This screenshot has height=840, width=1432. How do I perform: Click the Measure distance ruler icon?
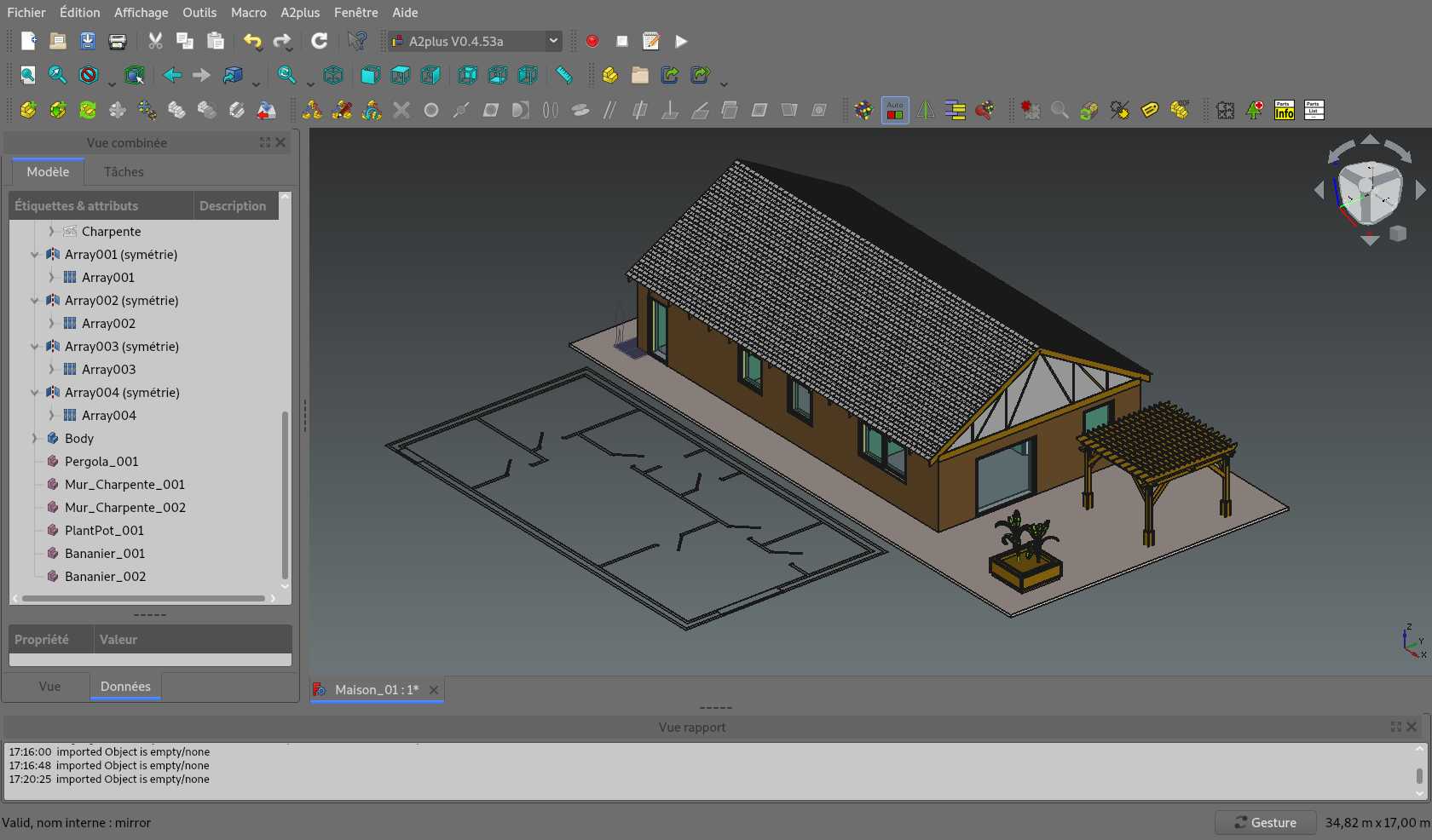[563, 75]
